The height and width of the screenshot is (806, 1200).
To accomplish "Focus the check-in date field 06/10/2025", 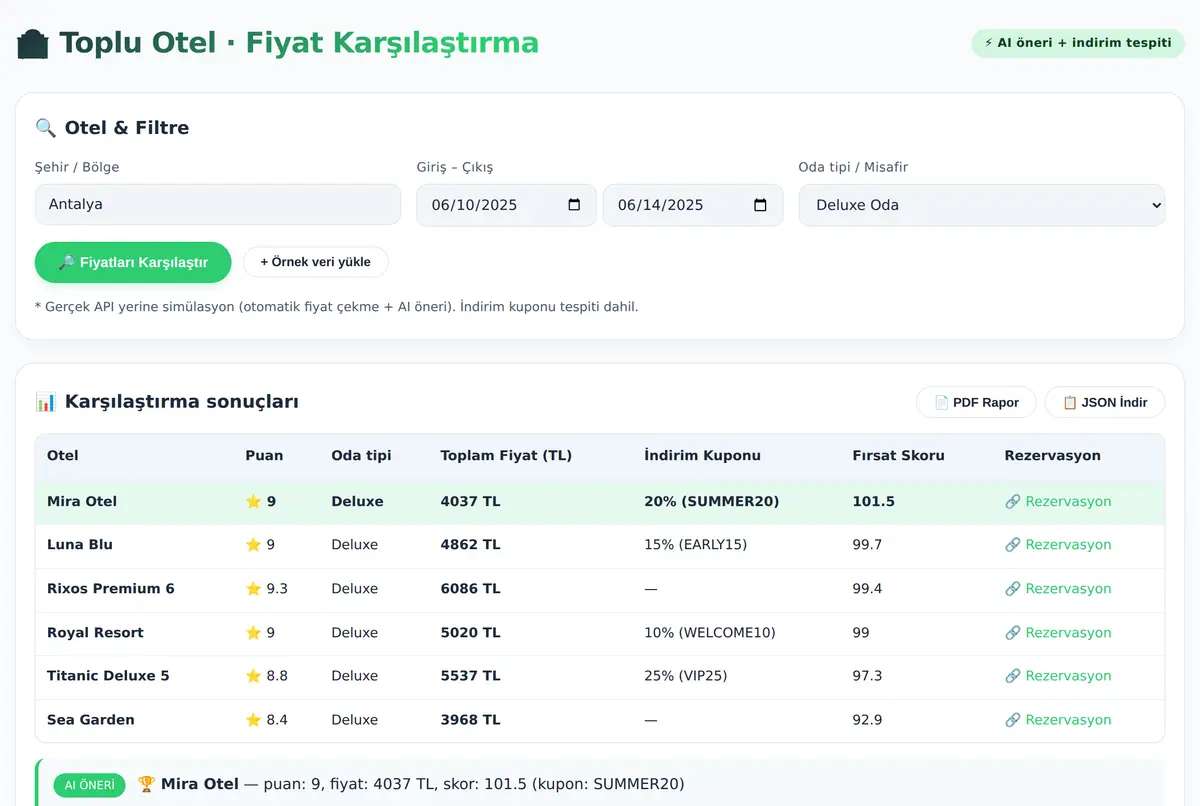I will 506,205.
